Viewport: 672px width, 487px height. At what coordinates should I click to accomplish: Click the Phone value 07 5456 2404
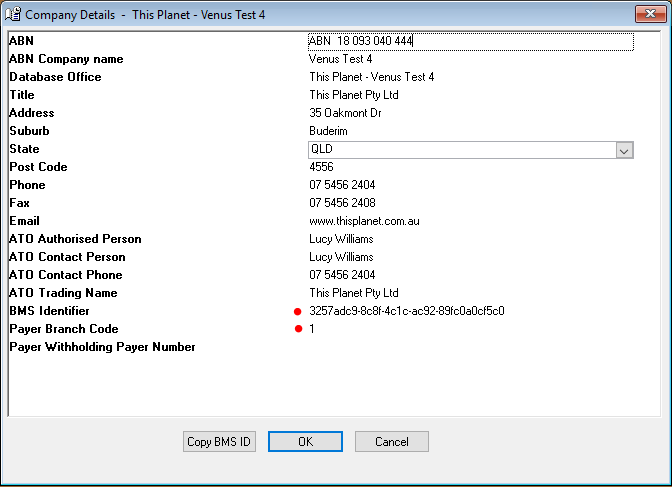click(342, 185)
